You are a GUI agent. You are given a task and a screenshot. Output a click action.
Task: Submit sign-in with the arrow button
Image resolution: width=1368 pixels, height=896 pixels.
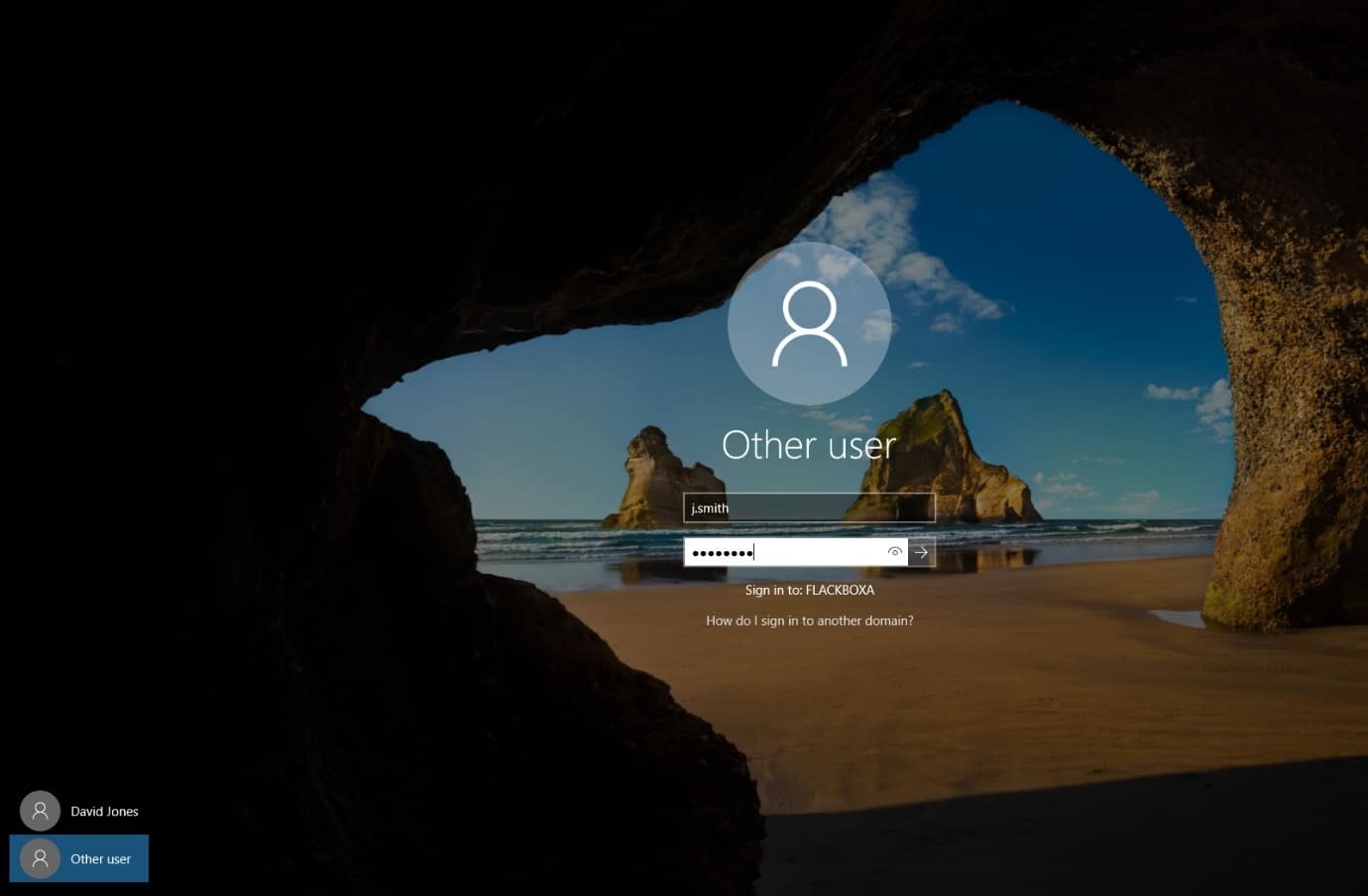click(x=921, y=552)
